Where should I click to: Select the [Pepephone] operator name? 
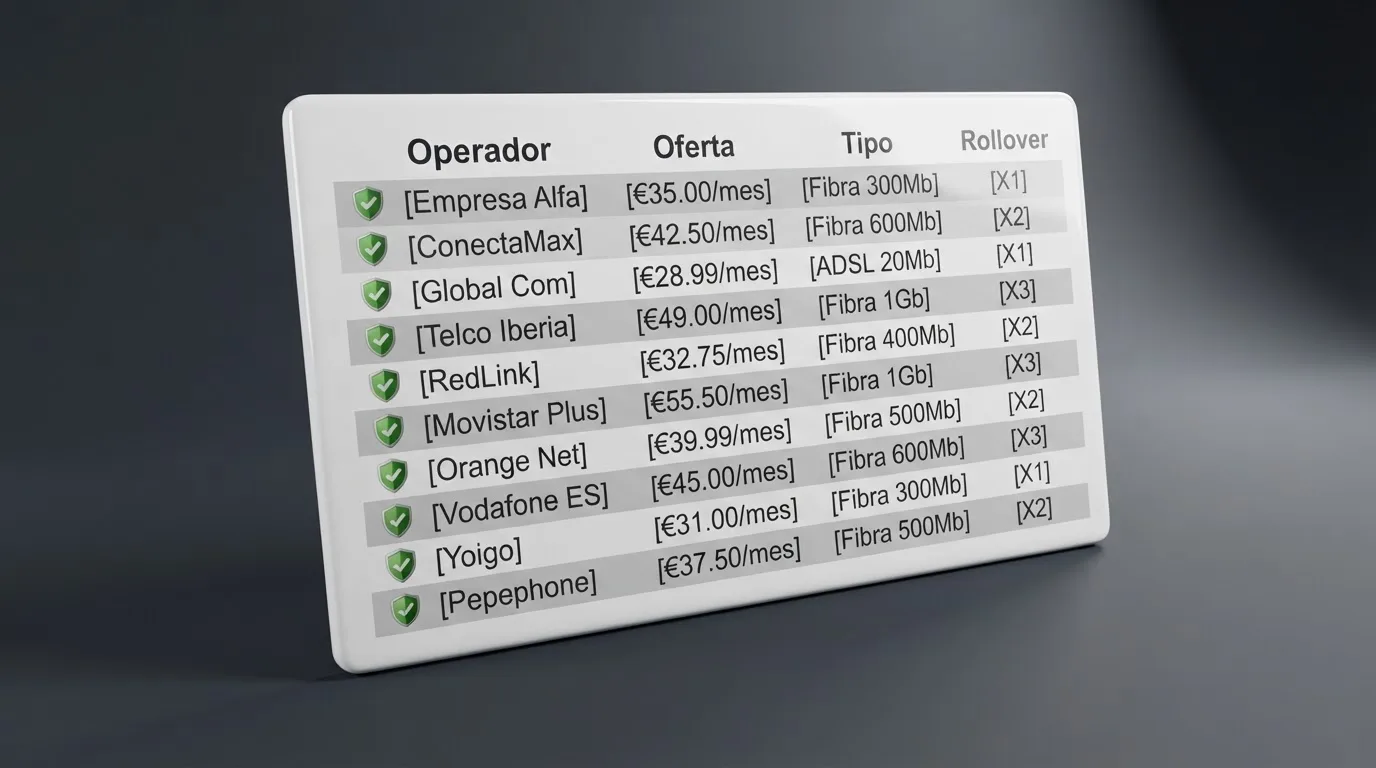pyautogui.click(x=518, y=594)
